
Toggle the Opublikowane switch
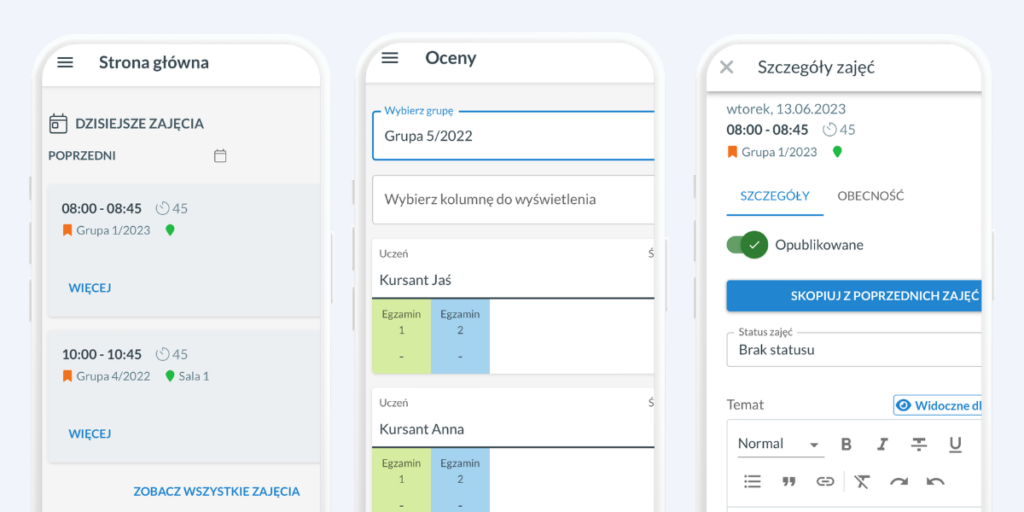[747, 244]
